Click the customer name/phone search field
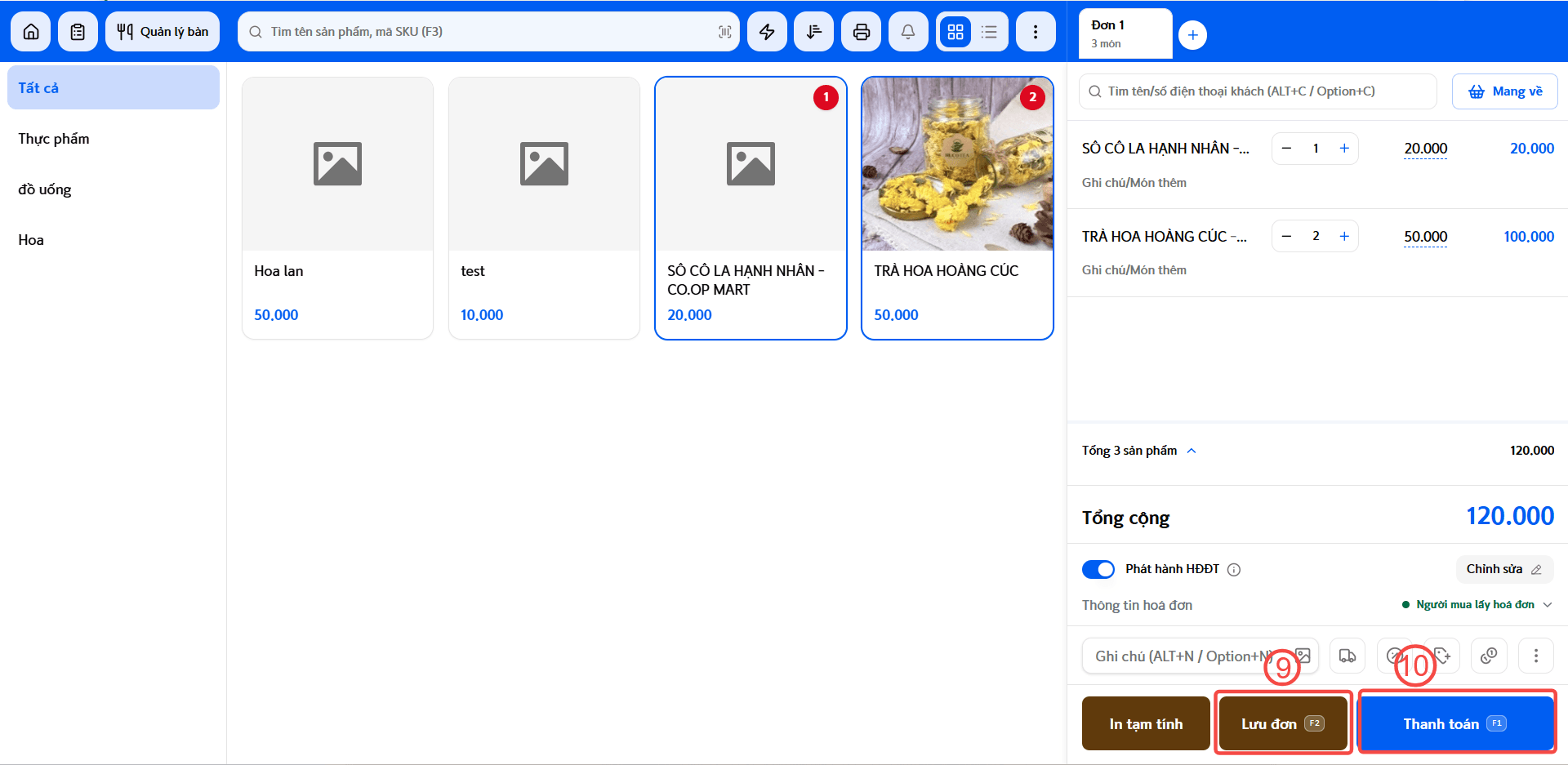1568x765 pixels. (1258, 91)
